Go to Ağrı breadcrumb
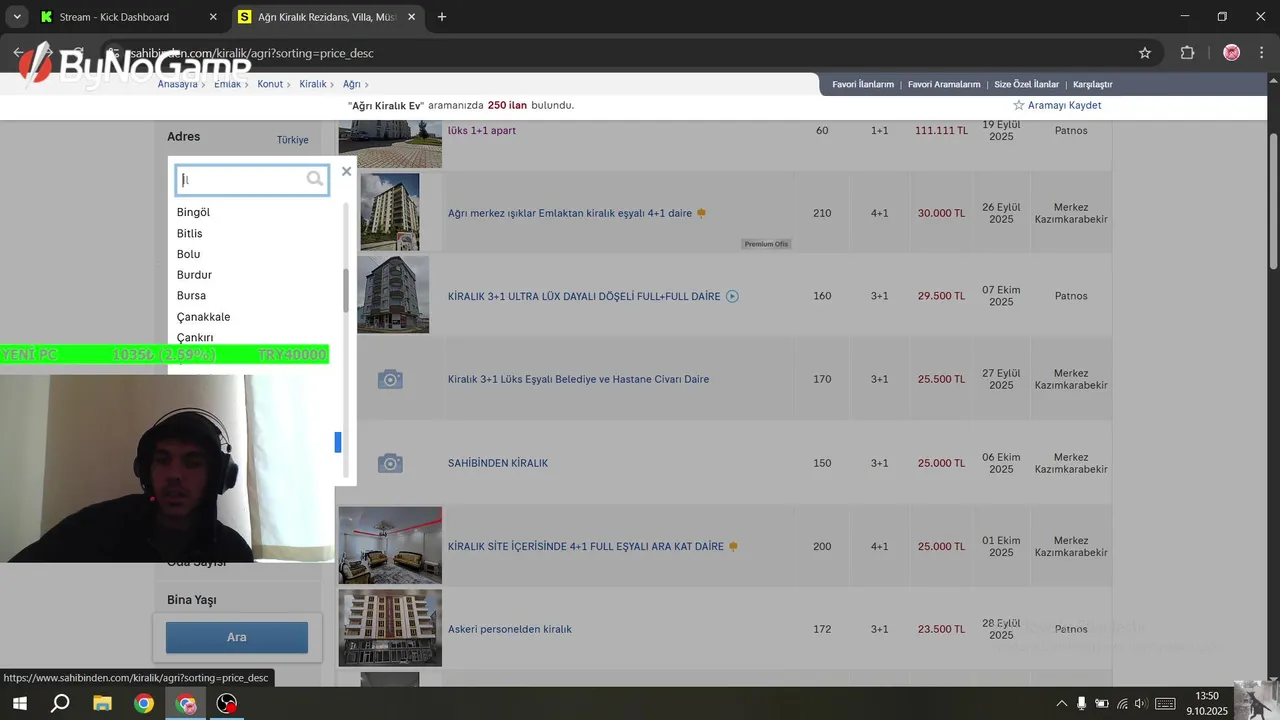Viewport: 1280px width, 720px height. point(352,84)
